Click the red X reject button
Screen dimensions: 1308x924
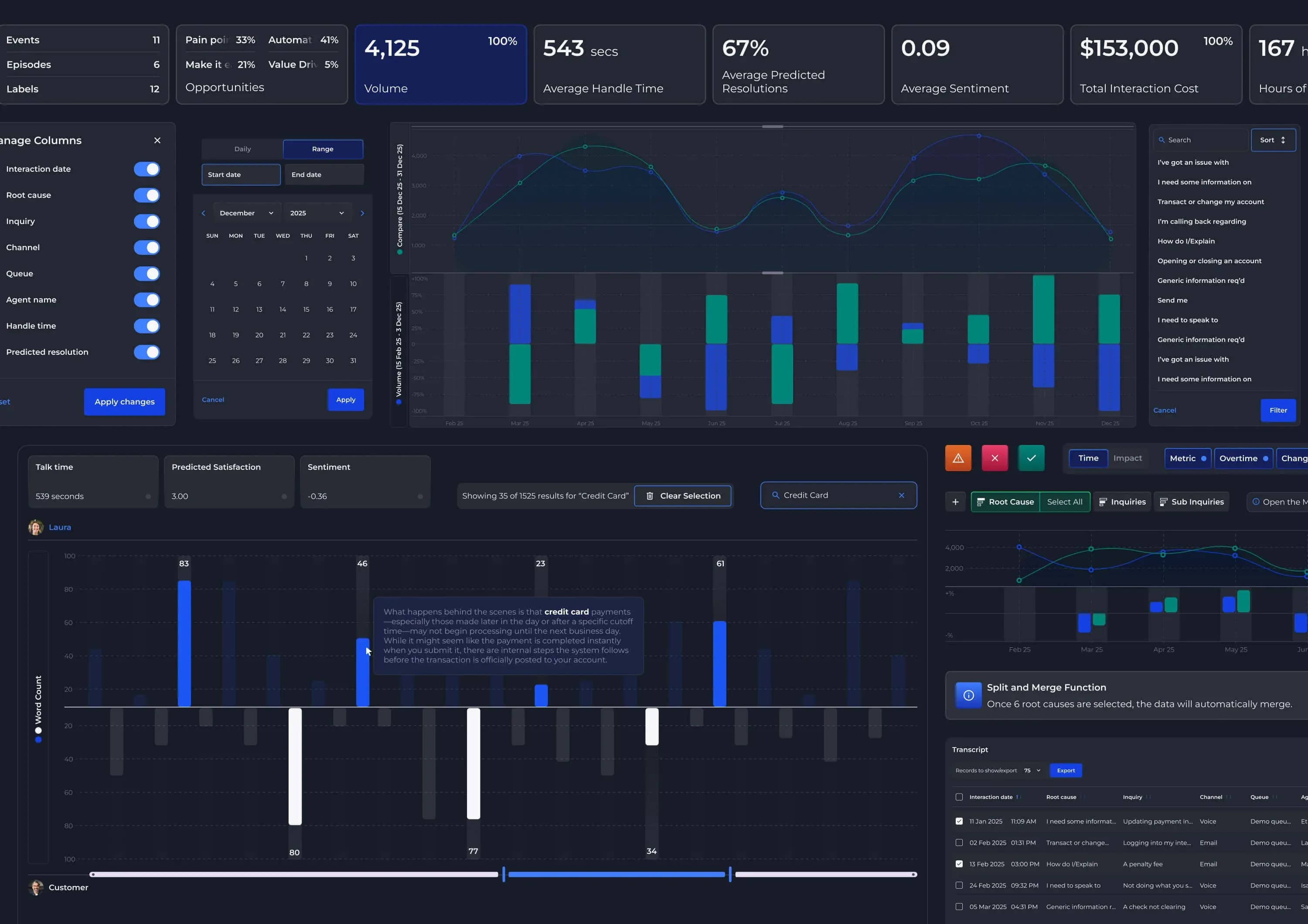[x=995, y=459]
